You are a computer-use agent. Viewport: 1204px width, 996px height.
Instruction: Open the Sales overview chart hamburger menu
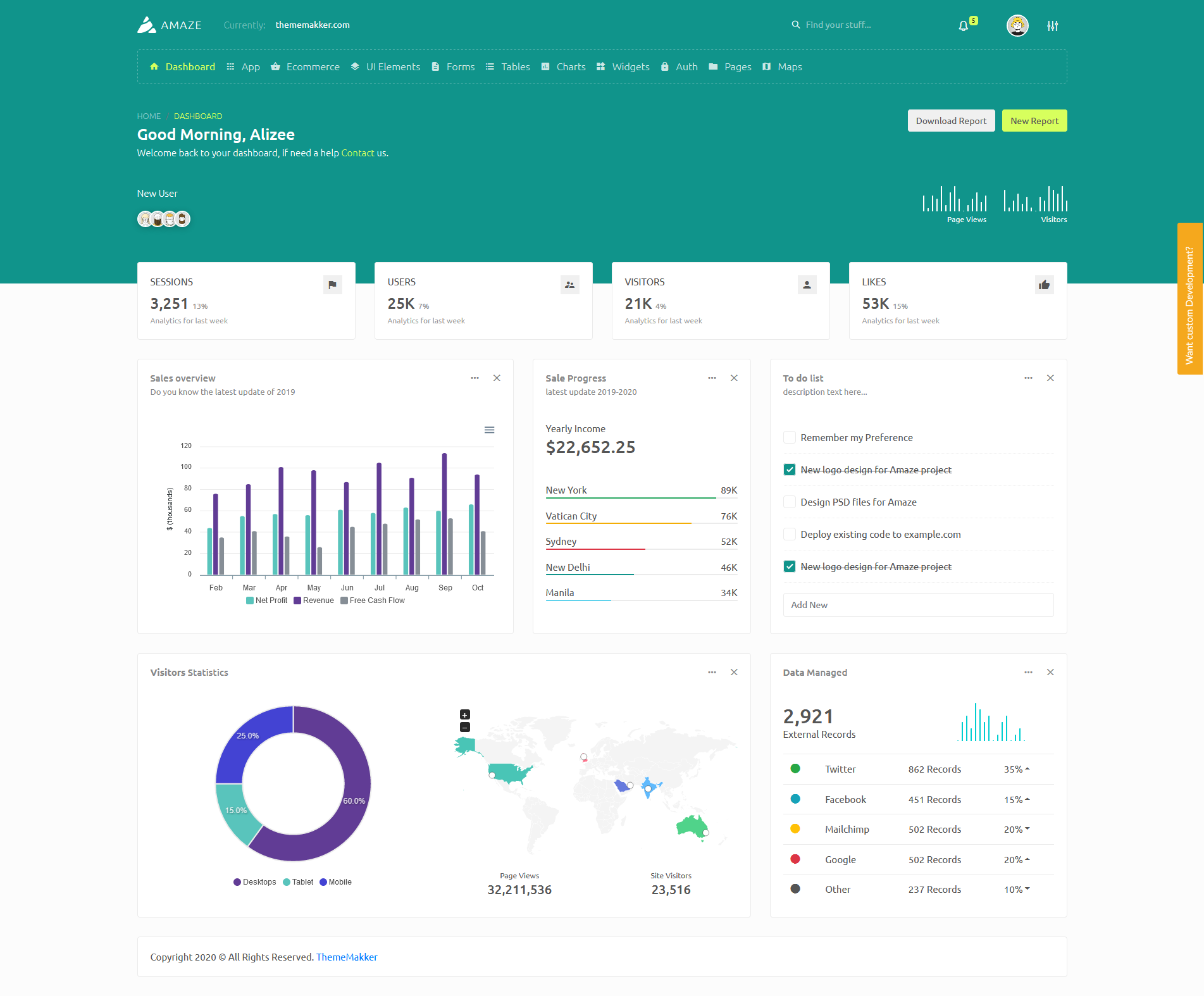[489, 430]
